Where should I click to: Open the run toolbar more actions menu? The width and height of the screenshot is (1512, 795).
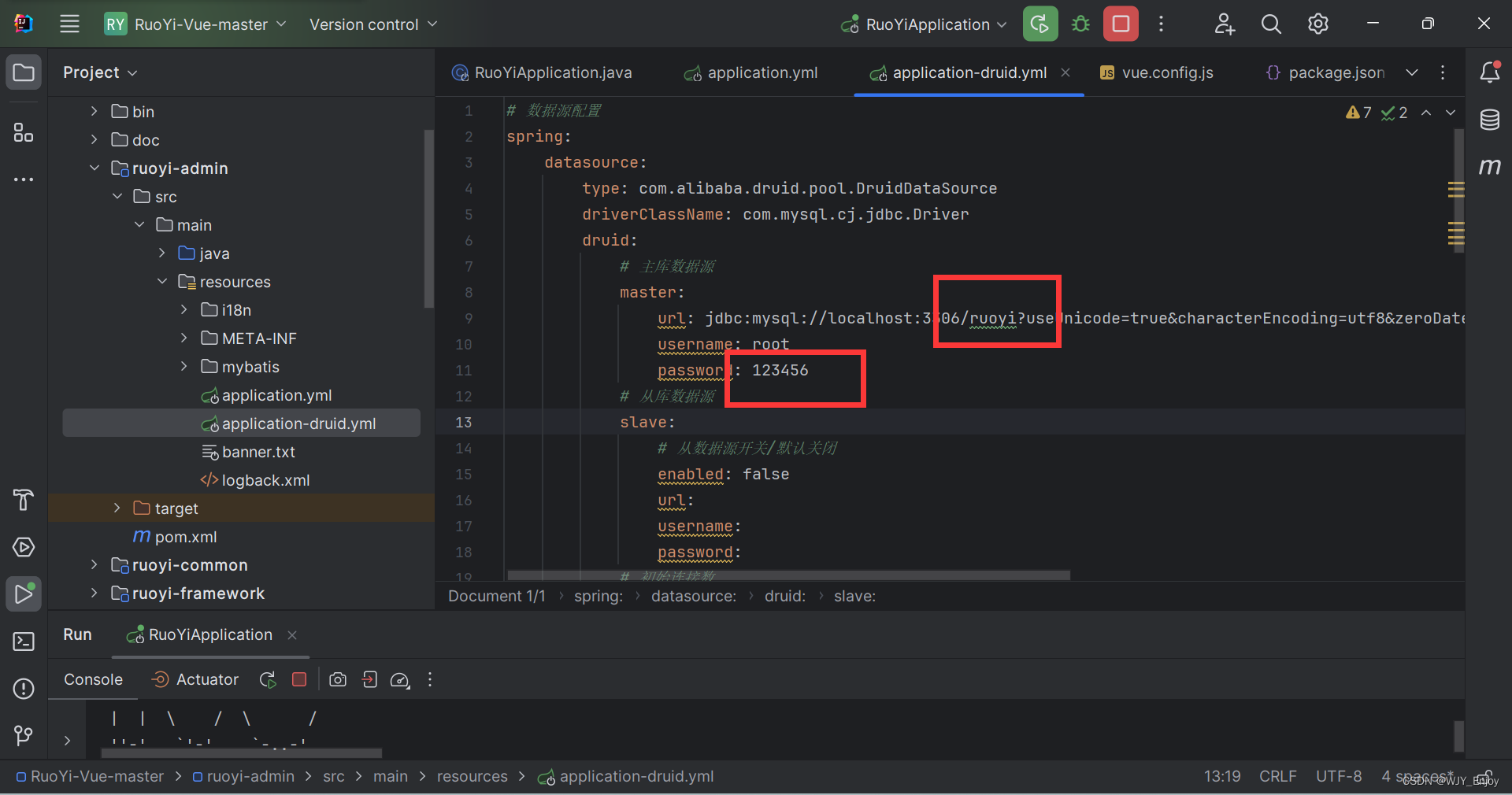pos(1161,24)
